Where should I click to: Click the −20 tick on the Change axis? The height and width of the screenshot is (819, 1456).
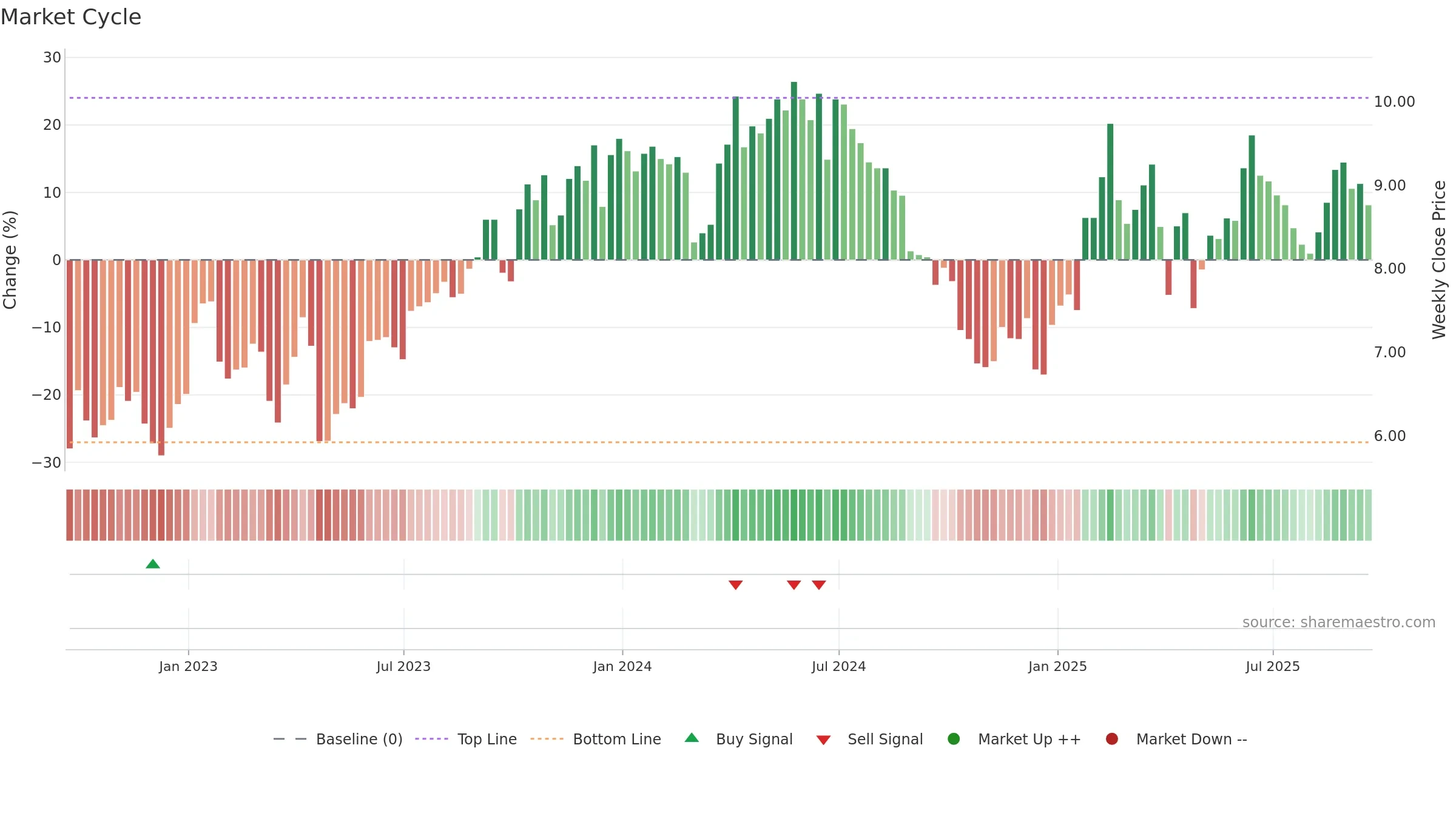(47, 395)
